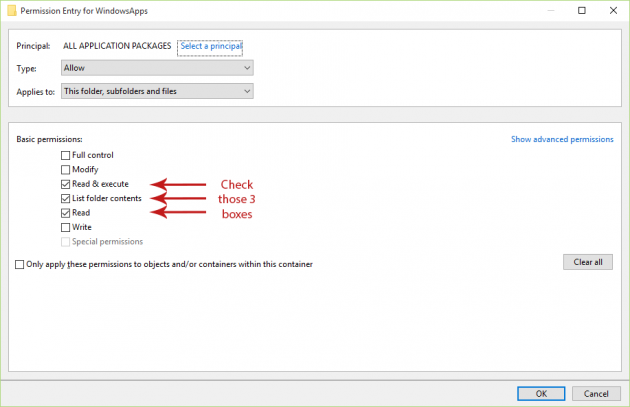The width and height of the screenshot is (630, 407).
Task: Enable the Write permission checkbox
Action: click(x=65, y=227)
